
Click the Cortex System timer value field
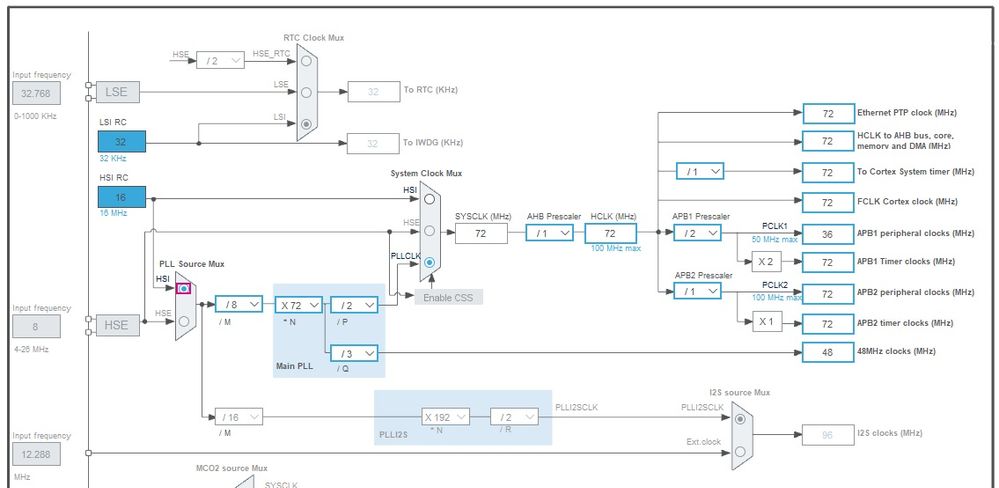[x=828, y=173]
